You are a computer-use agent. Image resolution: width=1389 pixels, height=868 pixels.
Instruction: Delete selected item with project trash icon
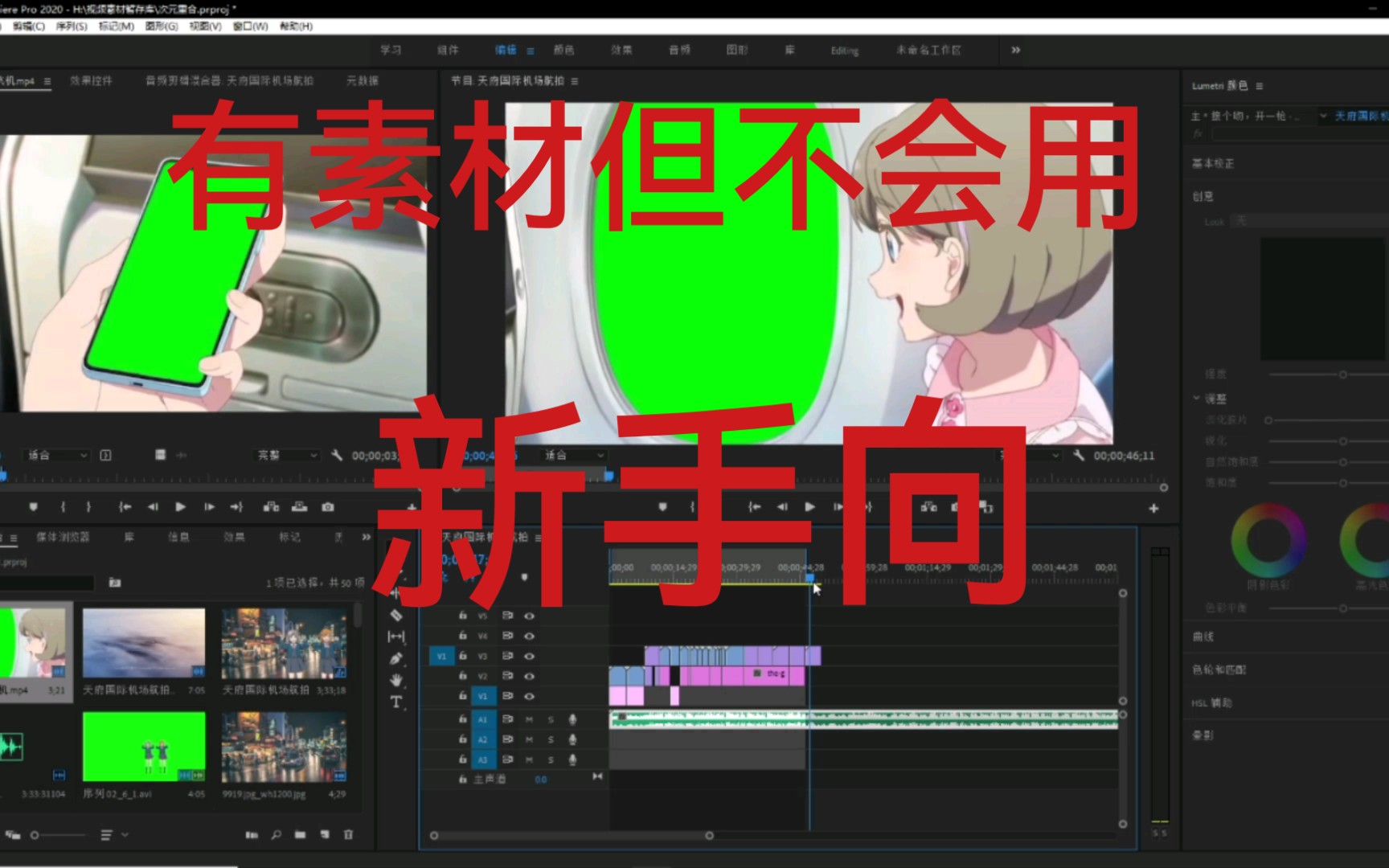[x=348, y=835]
